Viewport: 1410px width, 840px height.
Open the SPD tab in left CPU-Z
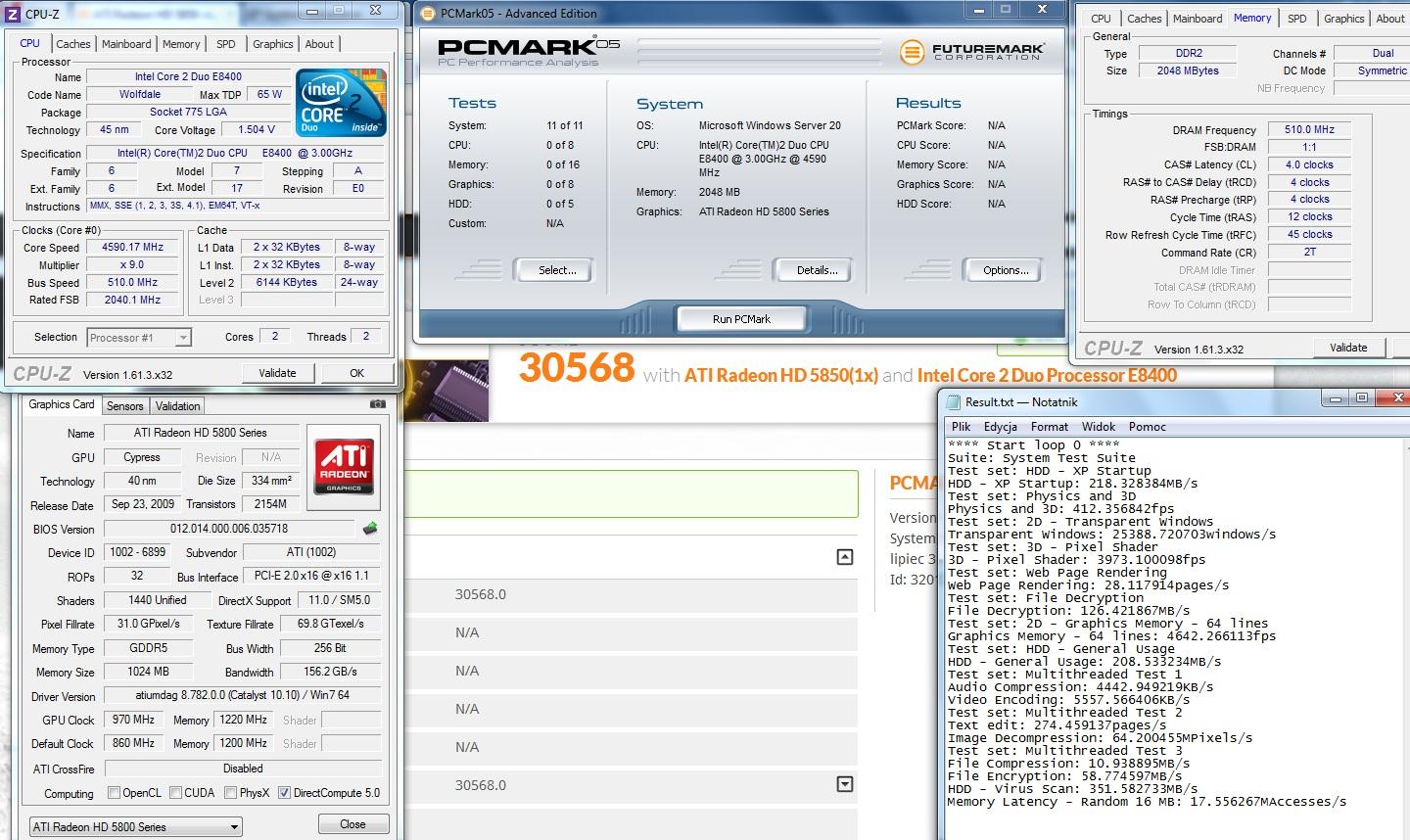pyautogui.click(x=226, y=44)
